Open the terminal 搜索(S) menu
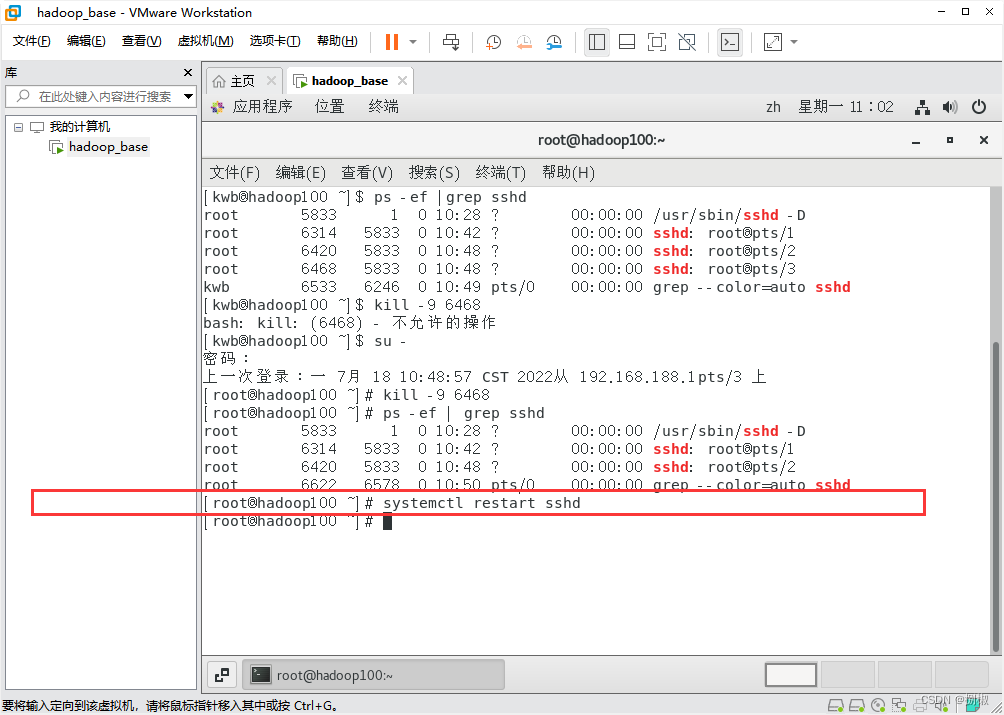The height and width of the screenshot is (715, 1004). pos(434,173)
